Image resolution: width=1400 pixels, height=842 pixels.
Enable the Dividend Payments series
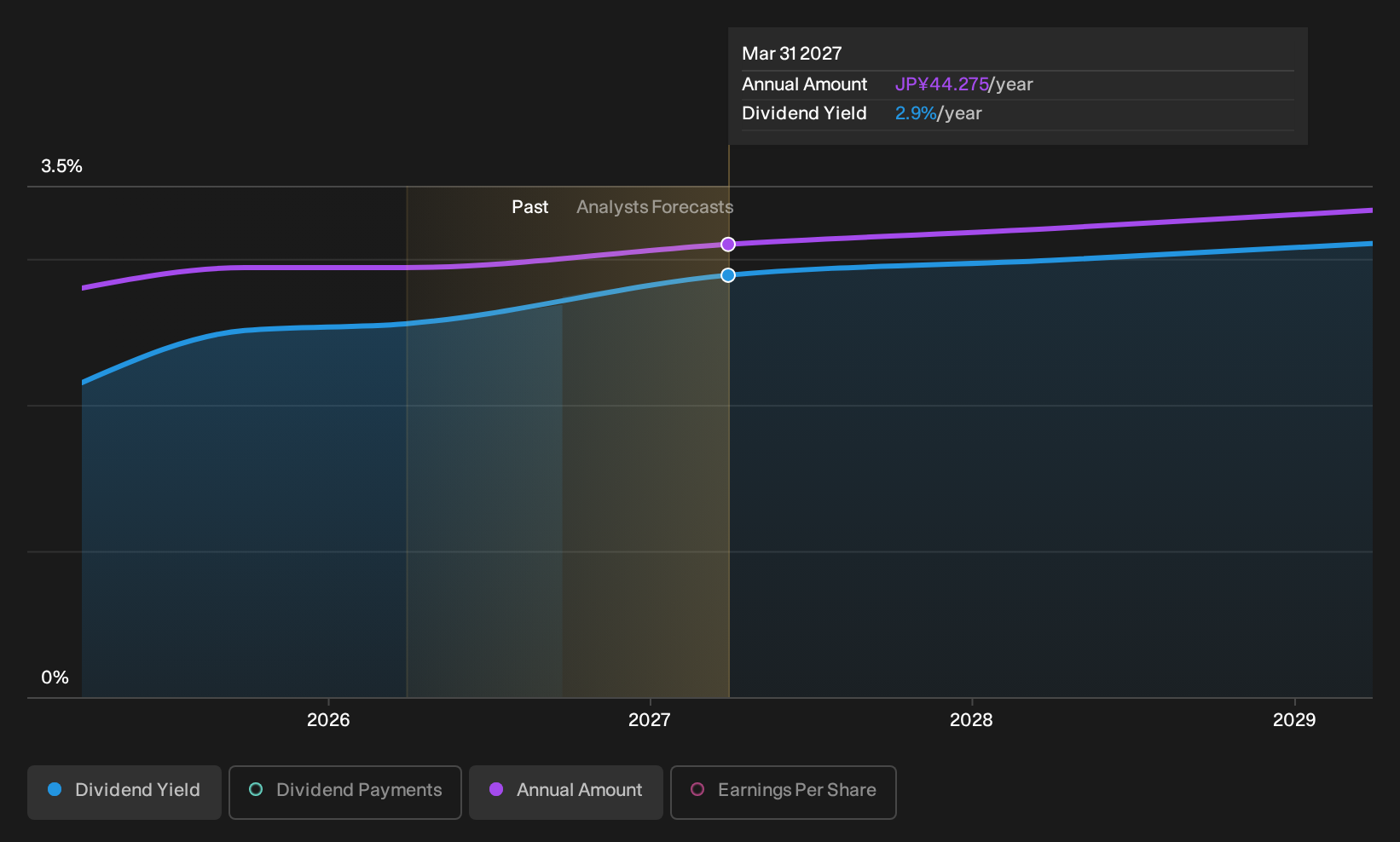[x=345, y=792]
